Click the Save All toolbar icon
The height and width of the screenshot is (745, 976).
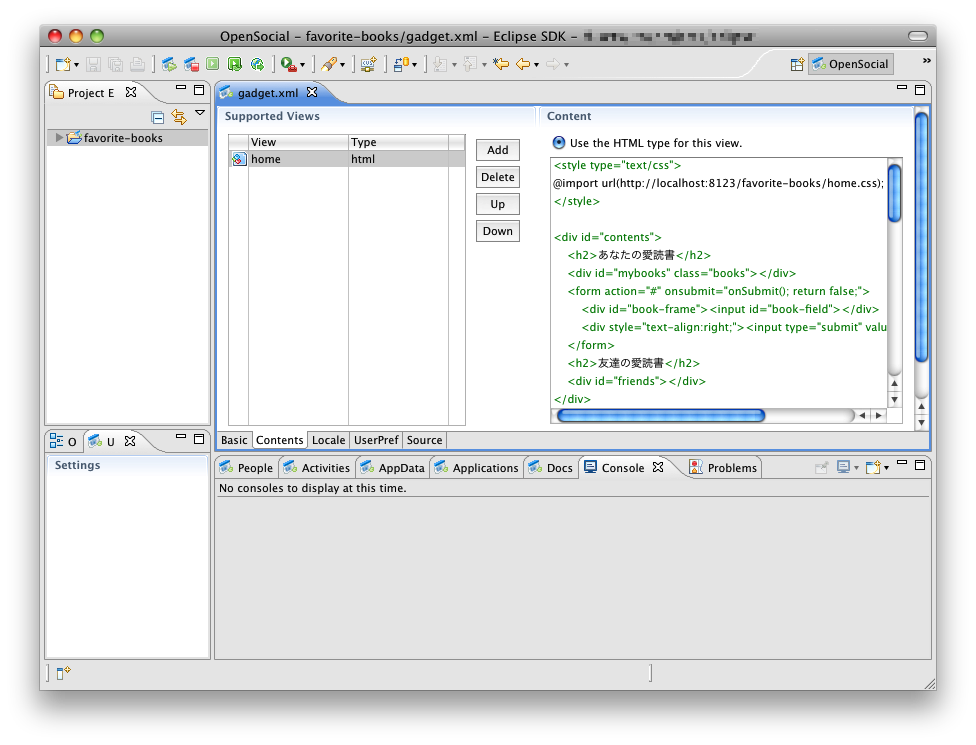pos(115,64)
